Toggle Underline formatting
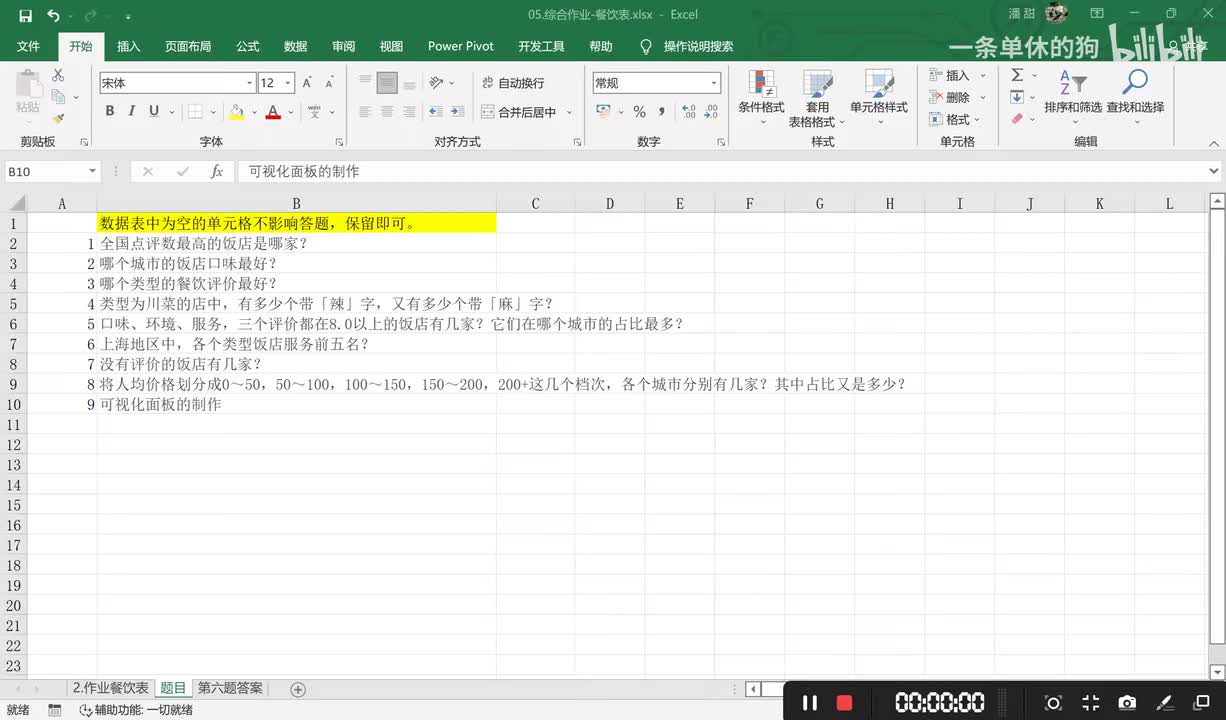Viewport: 1226px width, 720px height. (x=154, y=112)
